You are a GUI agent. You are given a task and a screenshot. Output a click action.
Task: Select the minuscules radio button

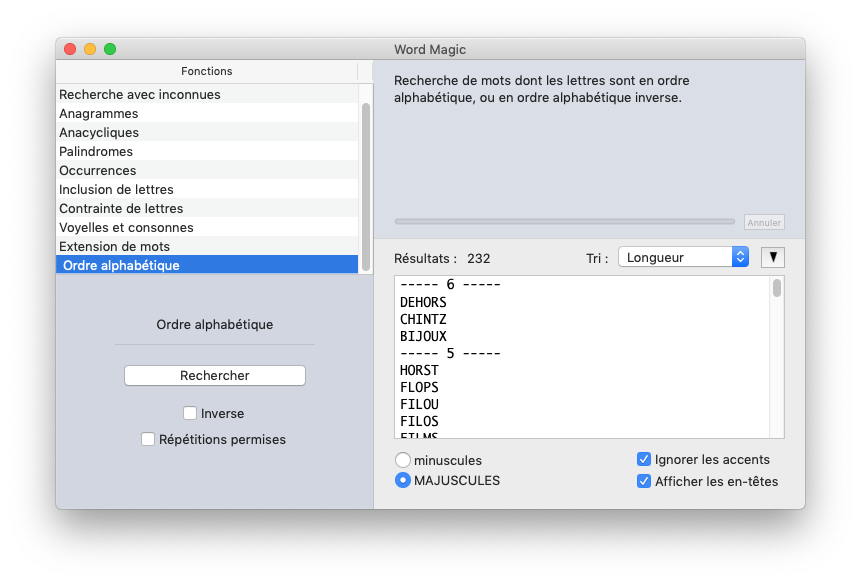pos(403,461)
